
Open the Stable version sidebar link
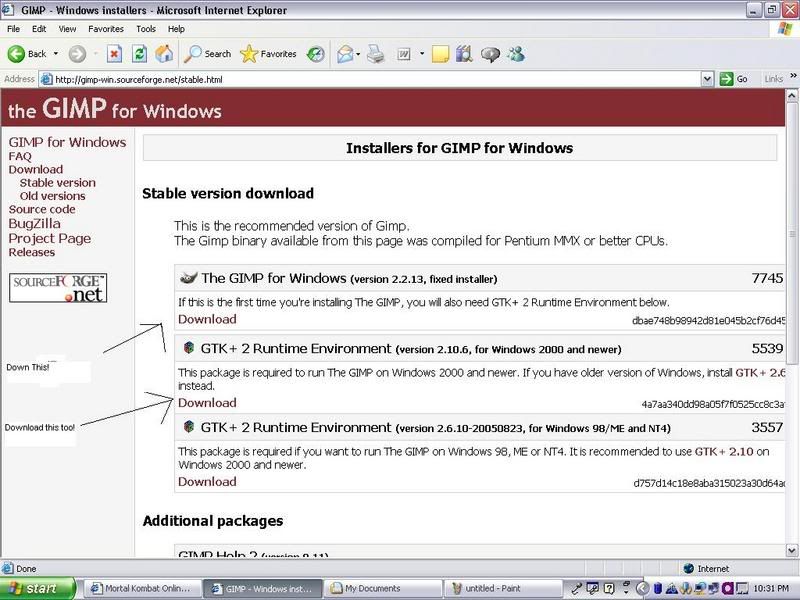point(58,183)
